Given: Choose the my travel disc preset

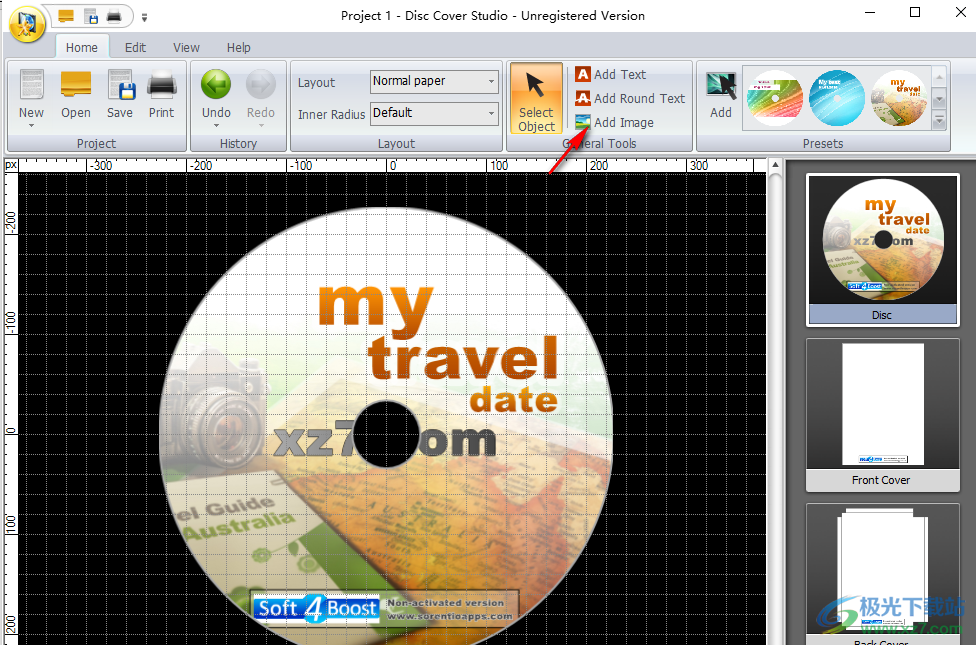Looking at the screenshot, I should point(899,98).
